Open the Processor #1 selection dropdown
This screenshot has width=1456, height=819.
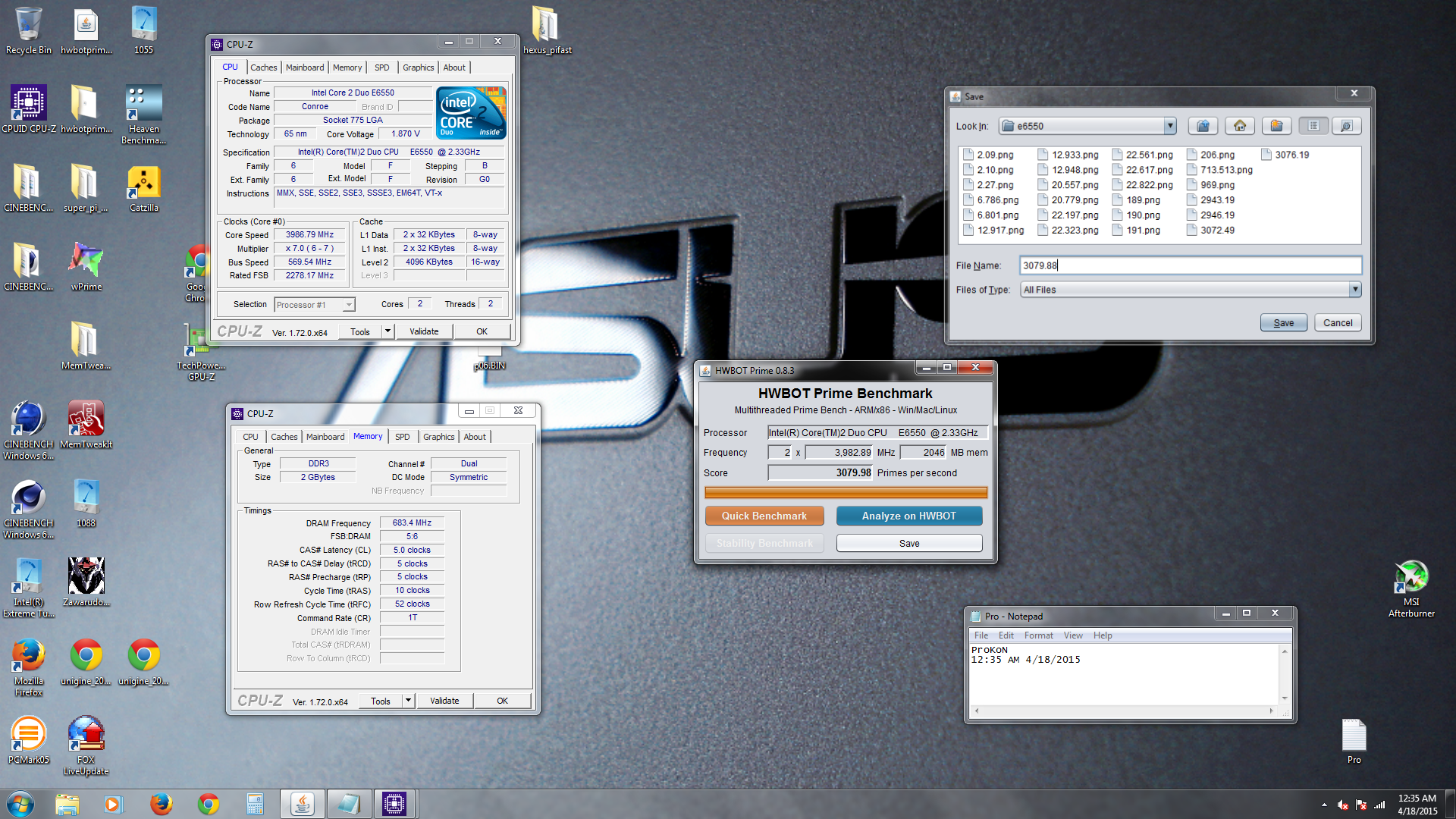click(x=315, y=305)
